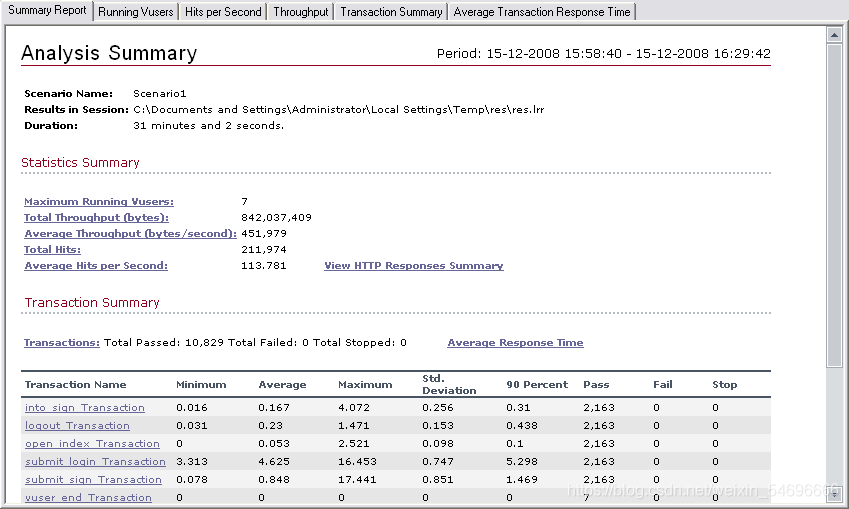
Task: Click the results session path res.lrr
Action: [338, 109]
